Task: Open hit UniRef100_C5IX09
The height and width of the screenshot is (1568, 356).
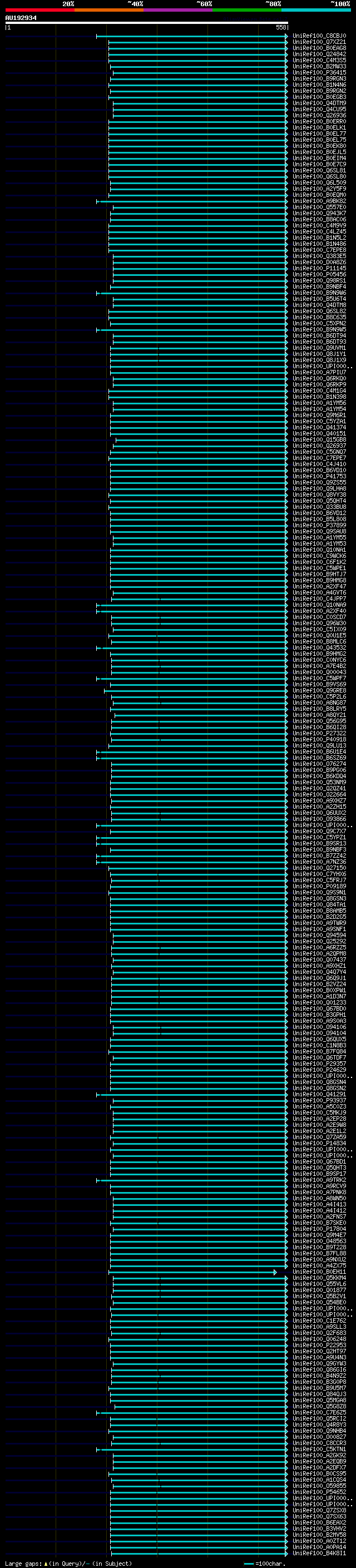Action: [x=319, y=630]
